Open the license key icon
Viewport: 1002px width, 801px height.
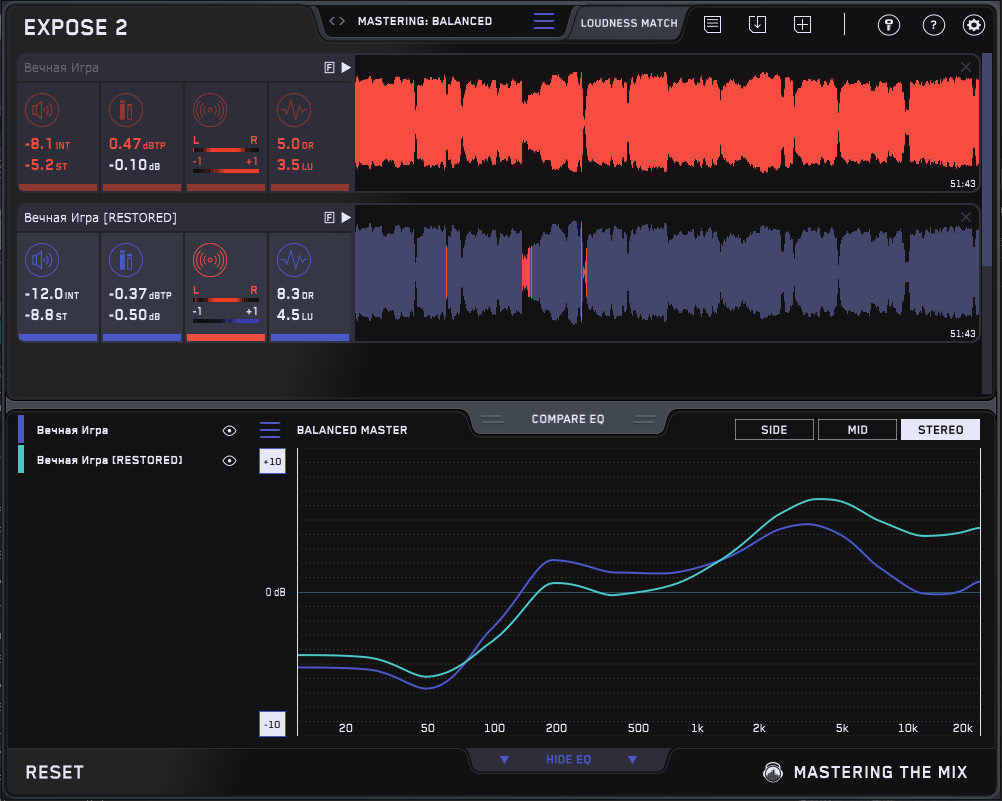click(889, 25)
